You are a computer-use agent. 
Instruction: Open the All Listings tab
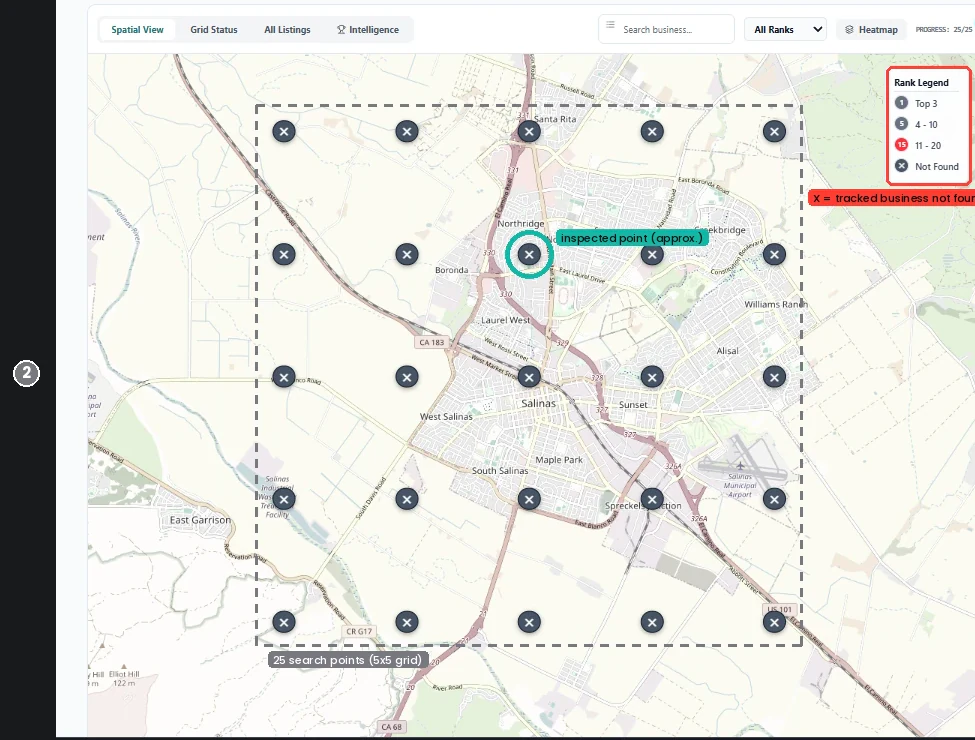(287, 30)
